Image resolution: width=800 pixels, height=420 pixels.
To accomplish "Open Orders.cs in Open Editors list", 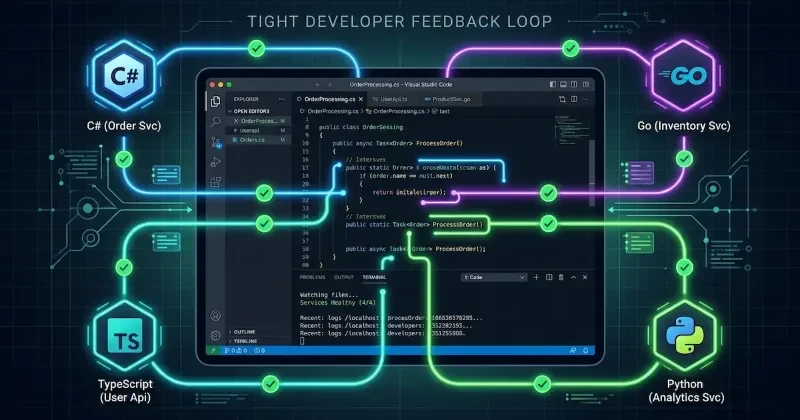I will 258,139.
